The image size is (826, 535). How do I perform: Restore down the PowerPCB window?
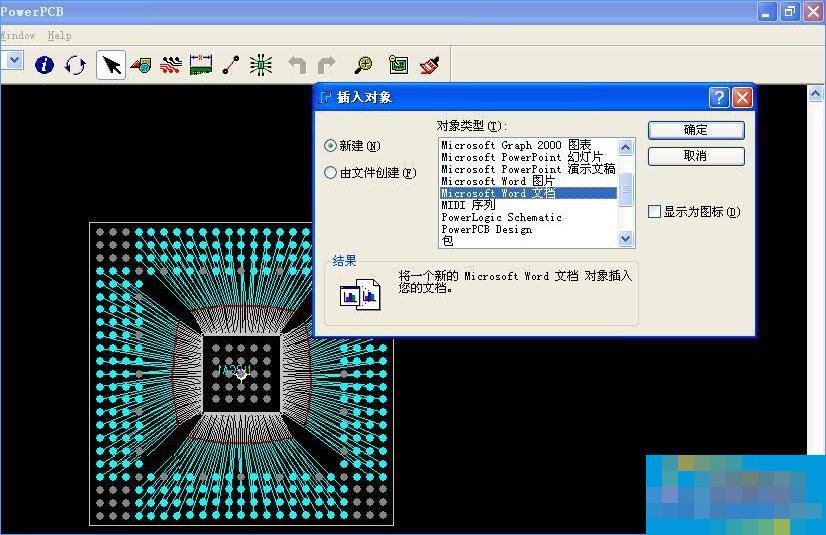[x=790, y=12]
